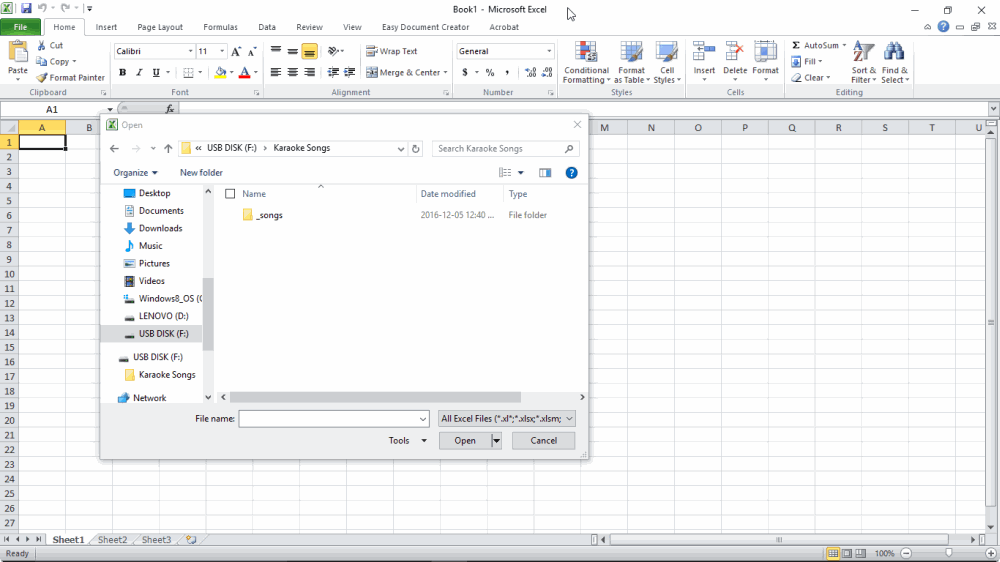The image size is (1000, 562).
Task: Click Cancel in the Open dialog
Action: coord(543,441)
